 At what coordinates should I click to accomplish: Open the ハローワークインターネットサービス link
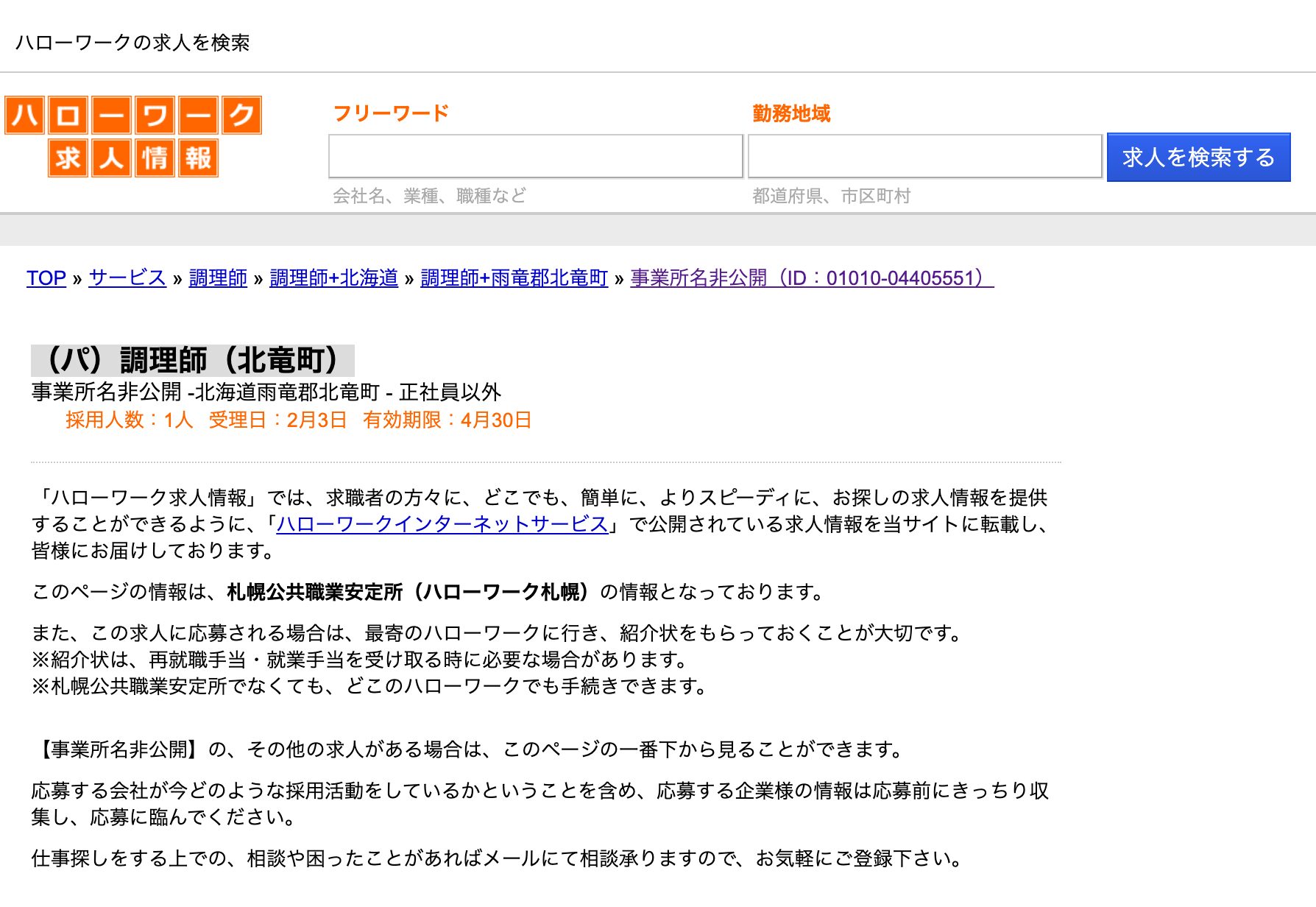tap(442, 525)
